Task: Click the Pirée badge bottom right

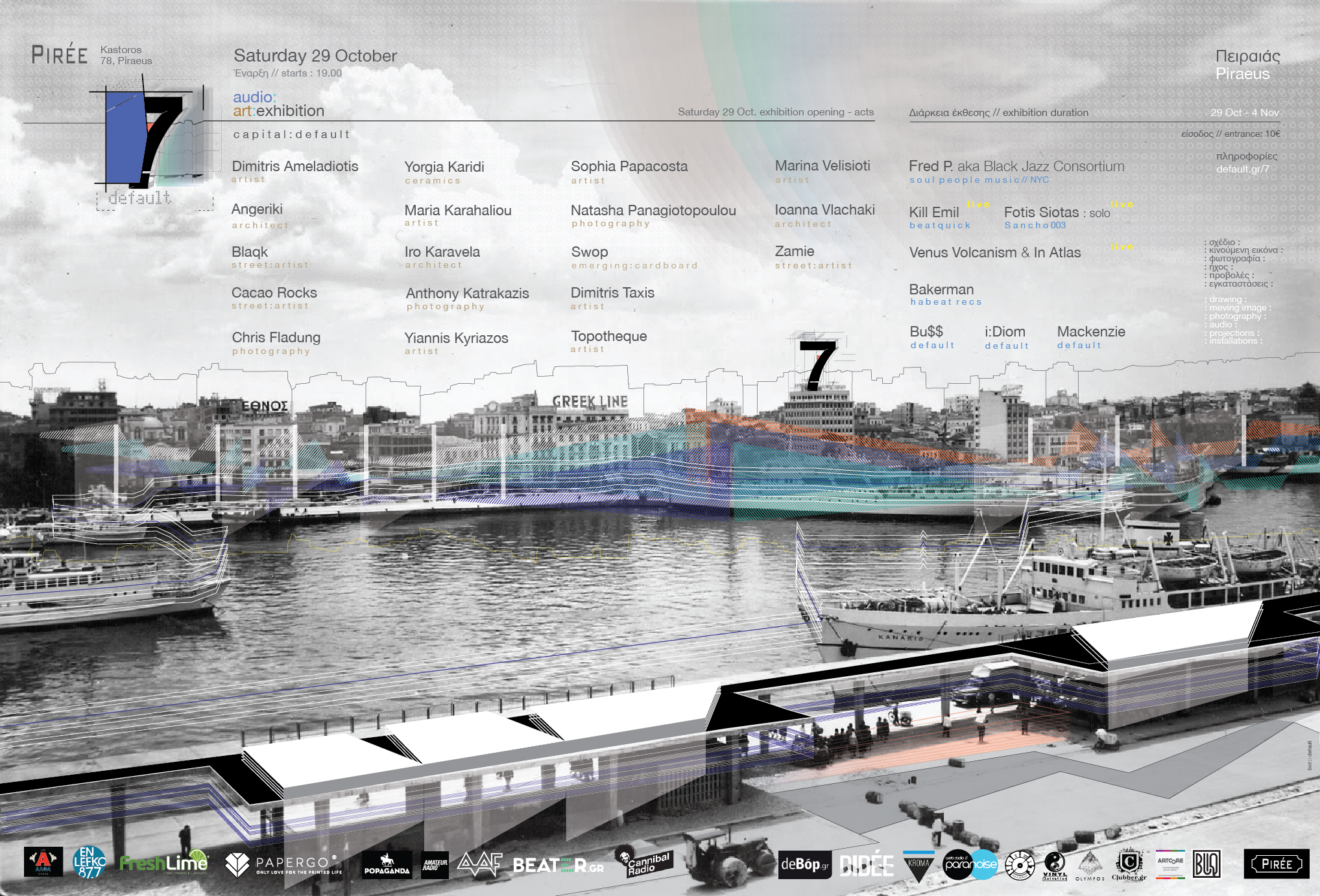Action: point(1276,864)
